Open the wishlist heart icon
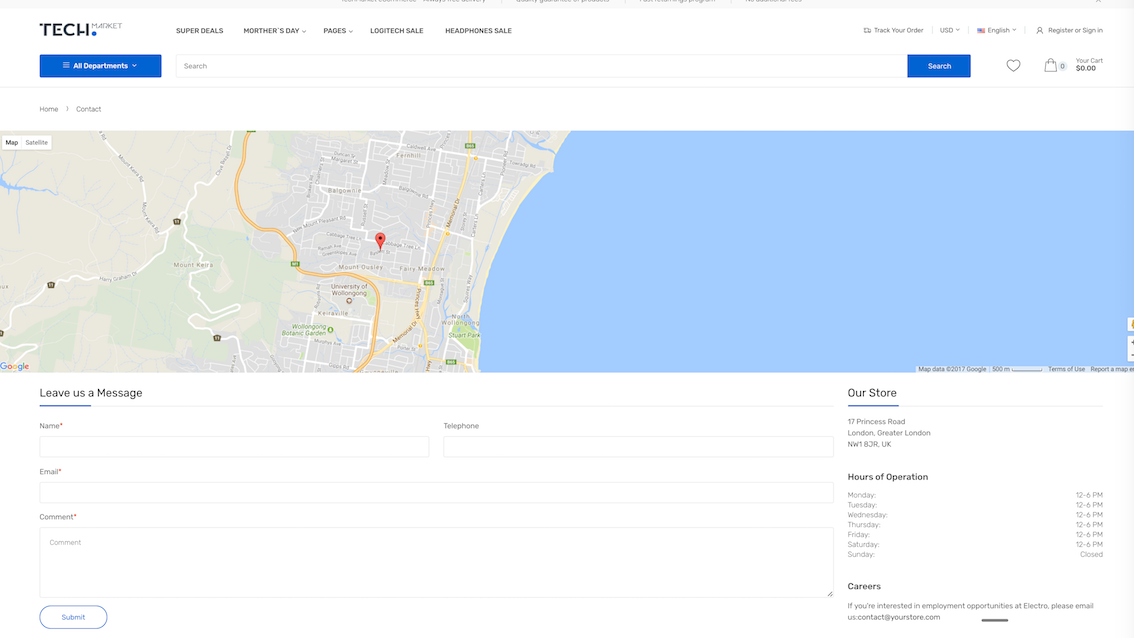The width and height of the screenshot is (1134, 638). [1013, 66]
